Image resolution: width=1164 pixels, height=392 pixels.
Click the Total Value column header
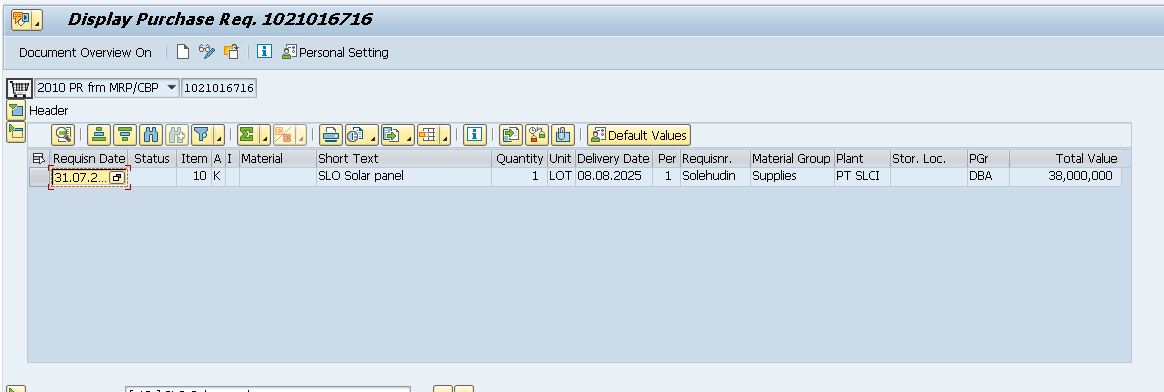[x=1065, y=158]
